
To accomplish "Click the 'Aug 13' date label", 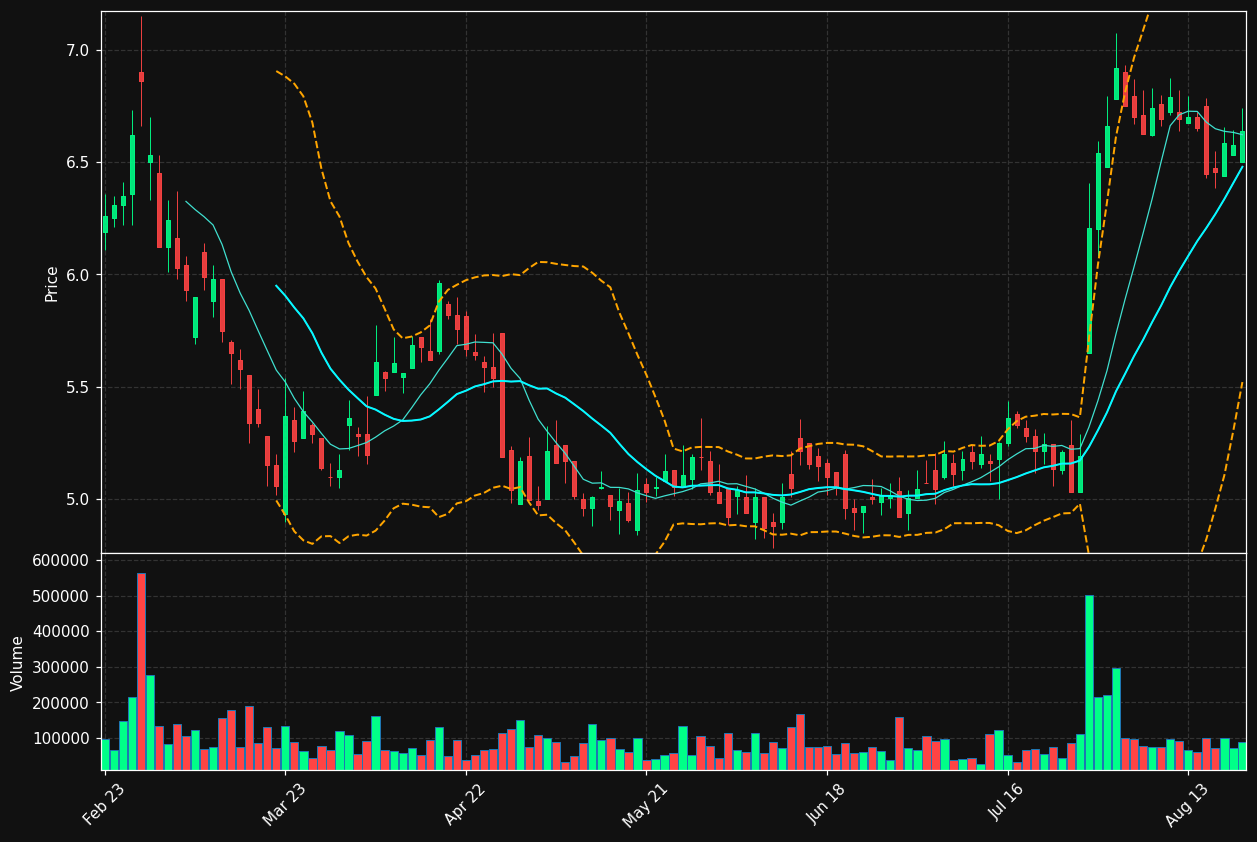I will point(1188,803).
